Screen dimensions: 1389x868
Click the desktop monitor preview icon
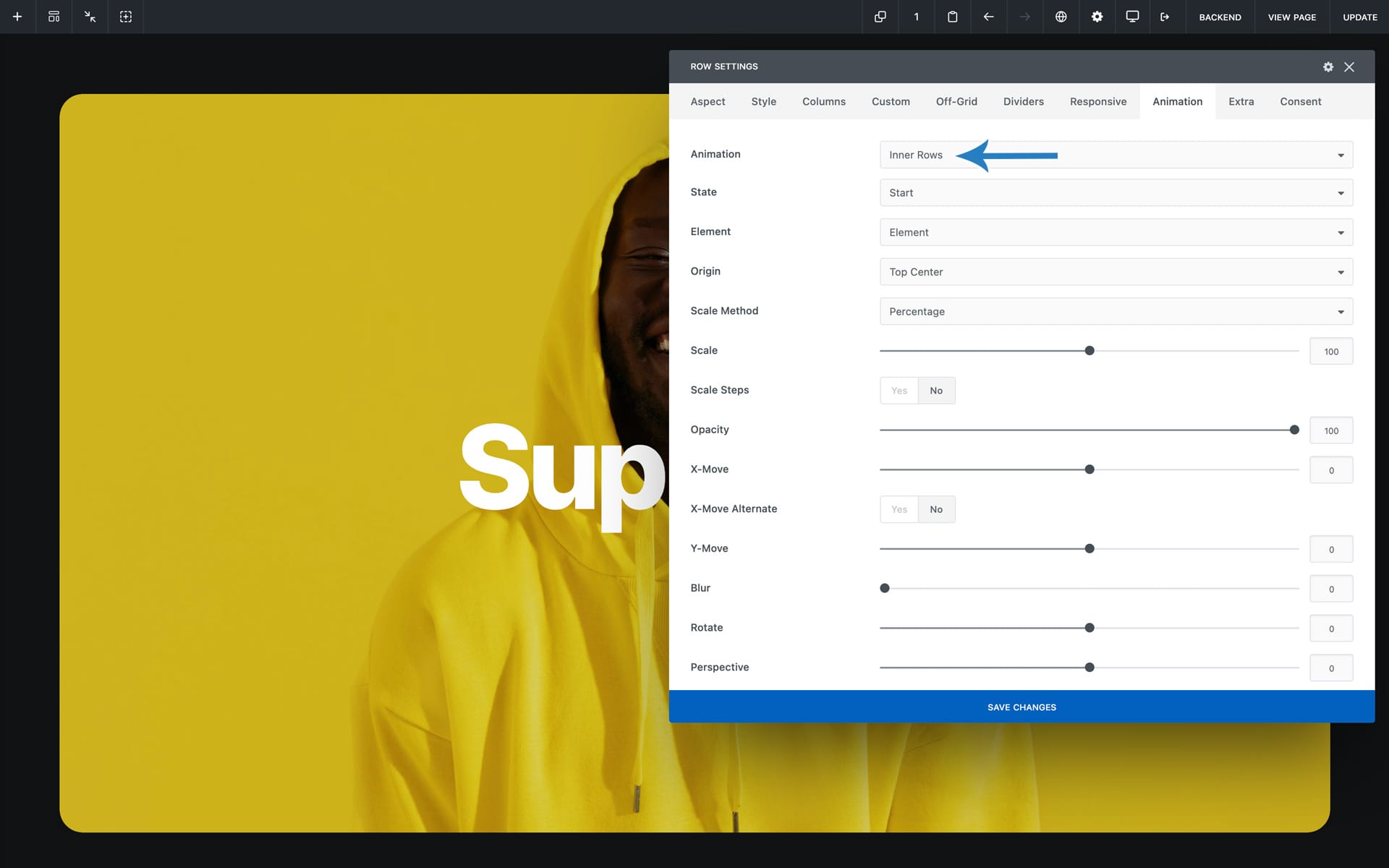tap(1133, 17)
